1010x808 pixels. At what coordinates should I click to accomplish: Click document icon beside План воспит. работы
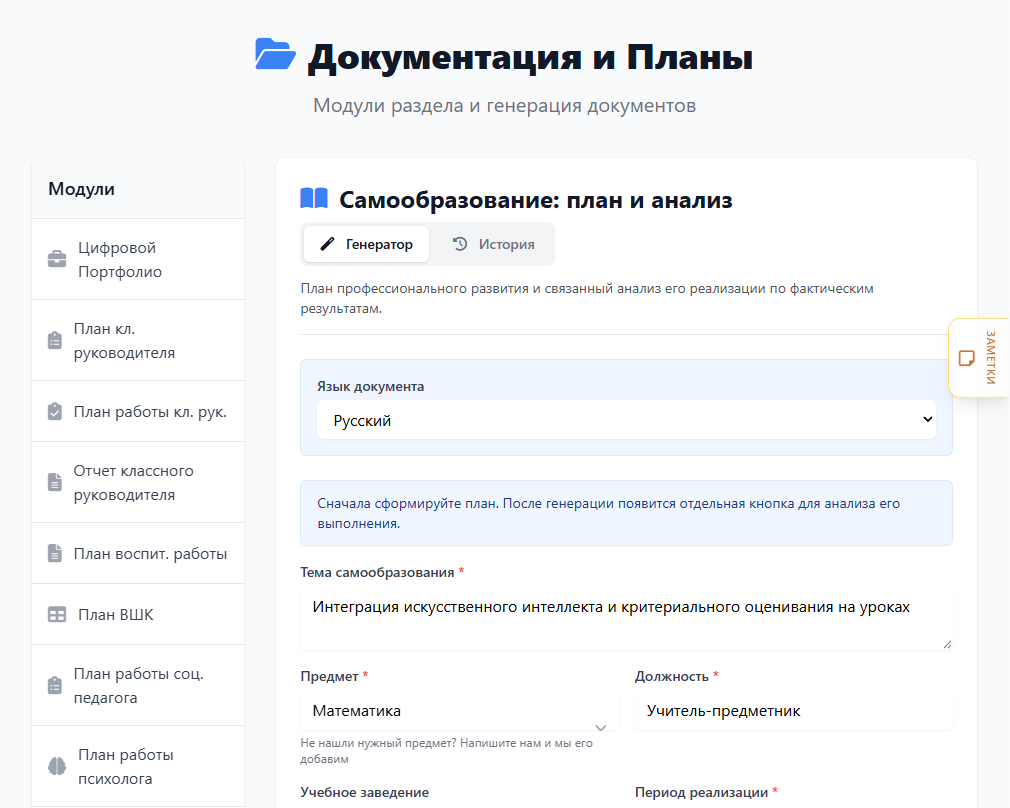(x=55, y=553)
